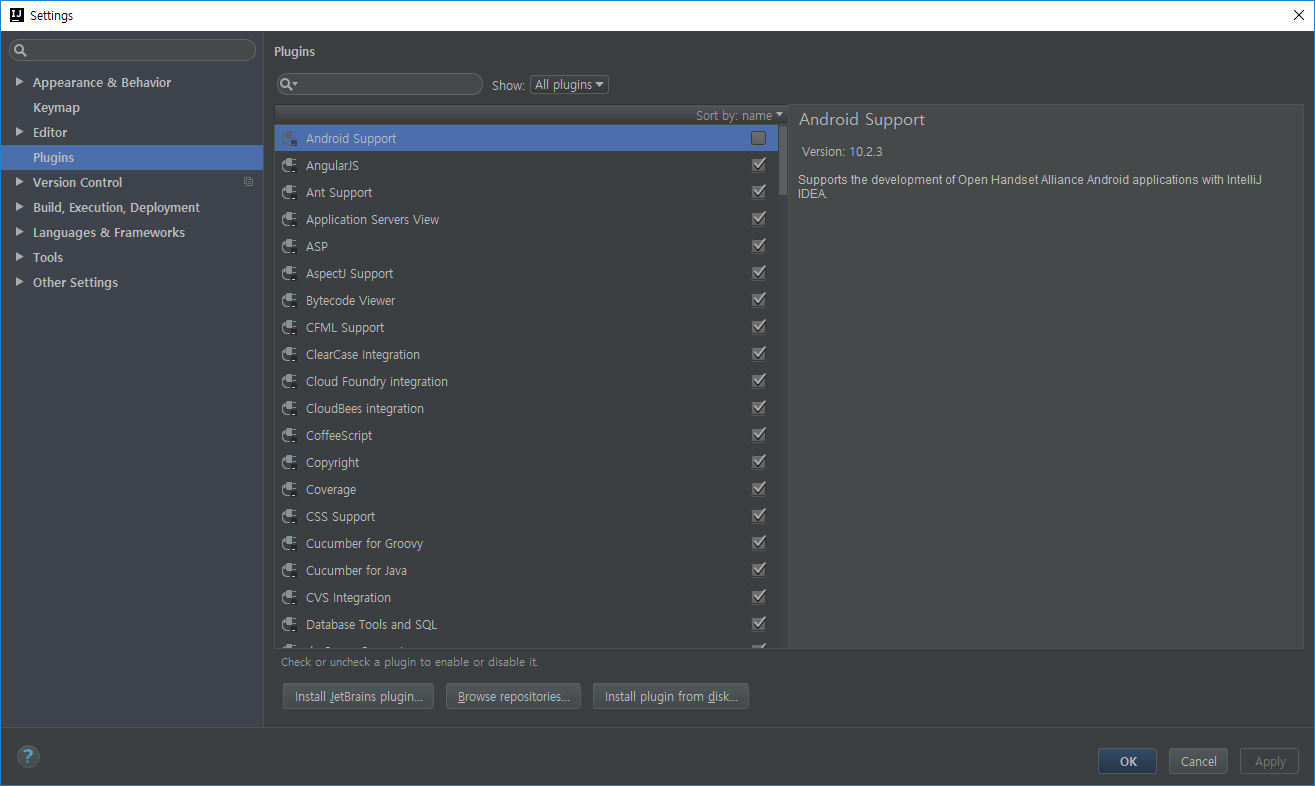Click the CoffeeScript plugin icon
Image resolution: width=1315 pixels, height=786 pixels.
[x=290, y=436]
